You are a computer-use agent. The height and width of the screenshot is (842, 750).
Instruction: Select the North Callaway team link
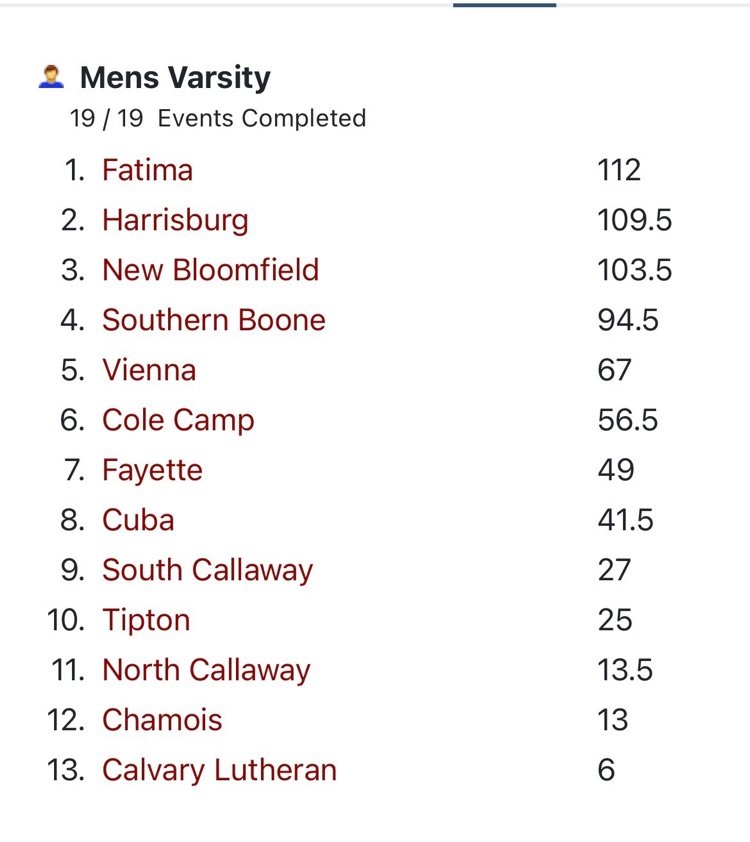[206, 670]
